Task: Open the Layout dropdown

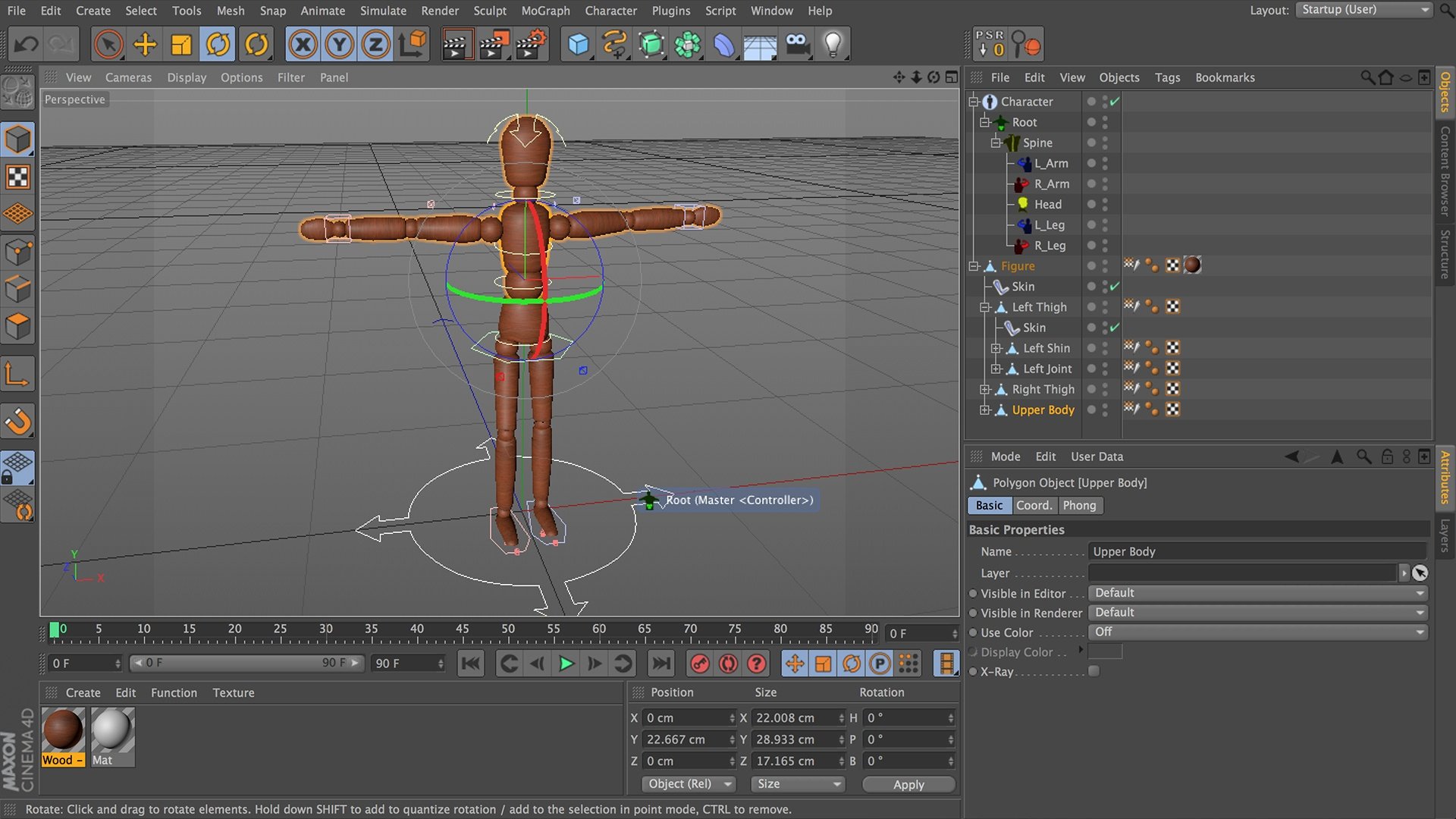Action: coord(1364,10)
